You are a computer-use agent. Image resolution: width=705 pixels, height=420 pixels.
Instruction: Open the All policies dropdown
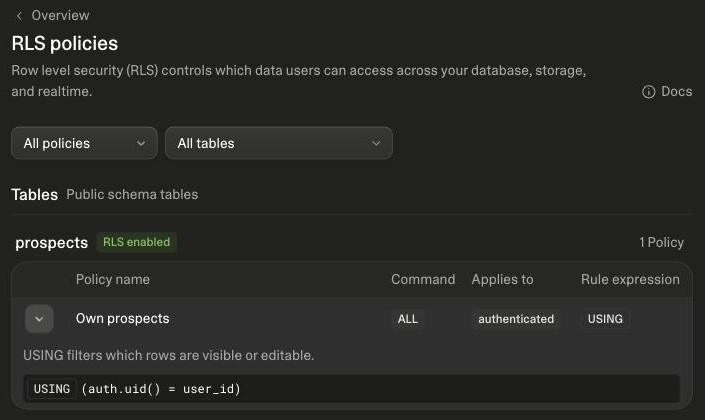(85, 143)
